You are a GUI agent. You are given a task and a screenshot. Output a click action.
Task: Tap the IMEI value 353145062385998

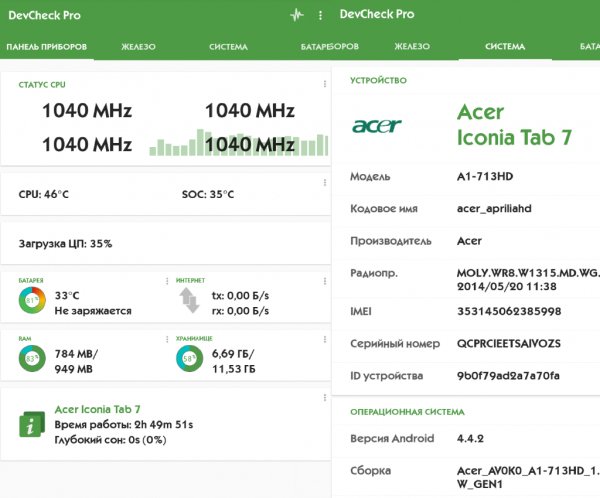pyautogui.click(x=509, y=311)
